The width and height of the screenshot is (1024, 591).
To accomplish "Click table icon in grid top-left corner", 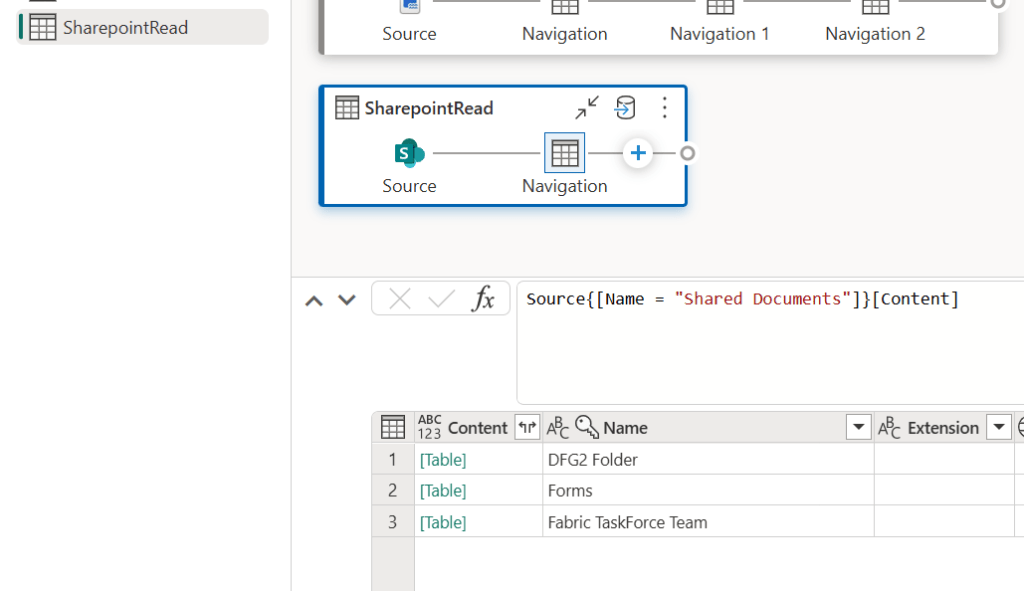I will coord(393,428).
